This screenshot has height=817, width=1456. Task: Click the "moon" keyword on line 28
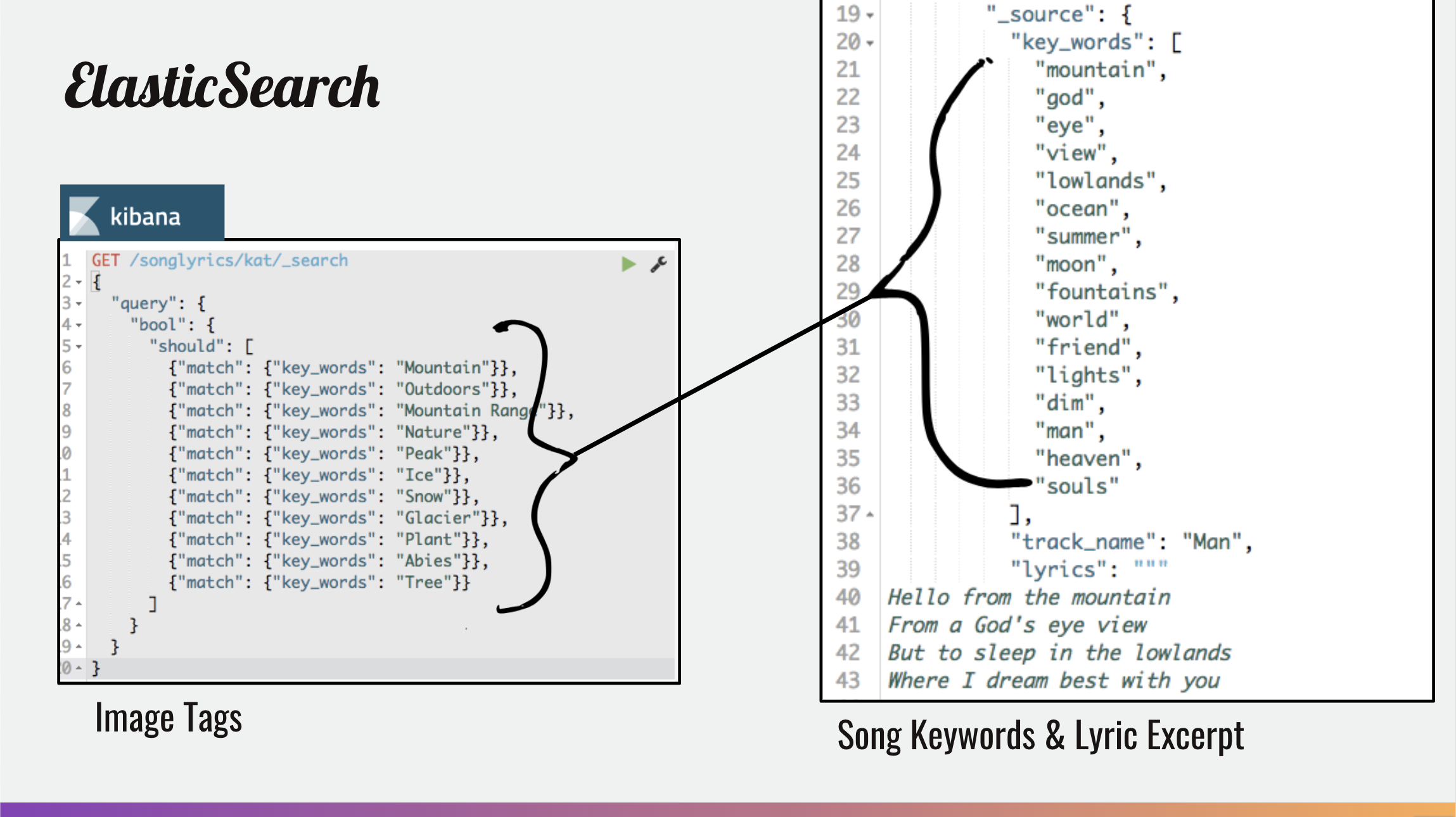[1071, 264]
